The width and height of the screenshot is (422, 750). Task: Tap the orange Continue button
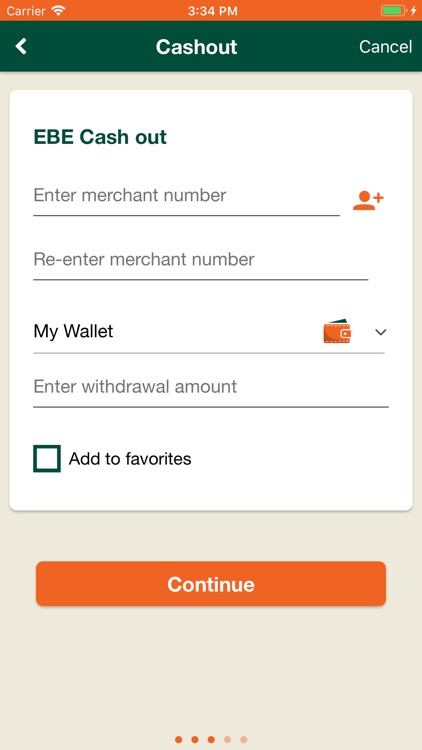tap(211, 584)
